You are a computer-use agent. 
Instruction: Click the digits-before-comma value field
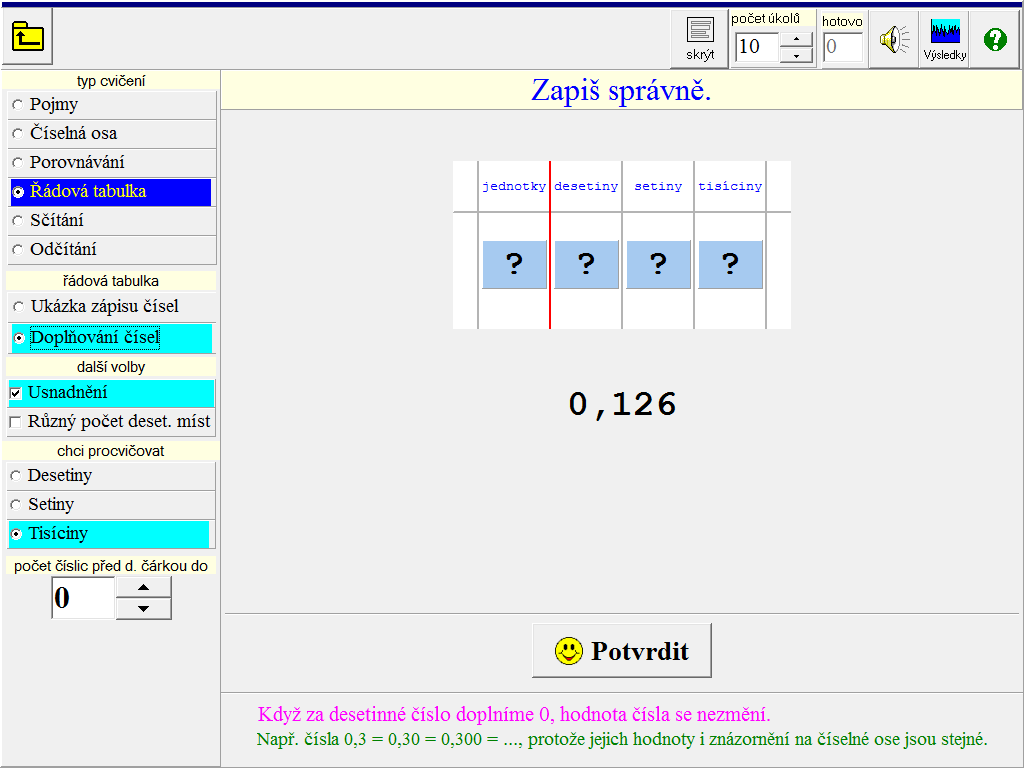click(84, 598)
